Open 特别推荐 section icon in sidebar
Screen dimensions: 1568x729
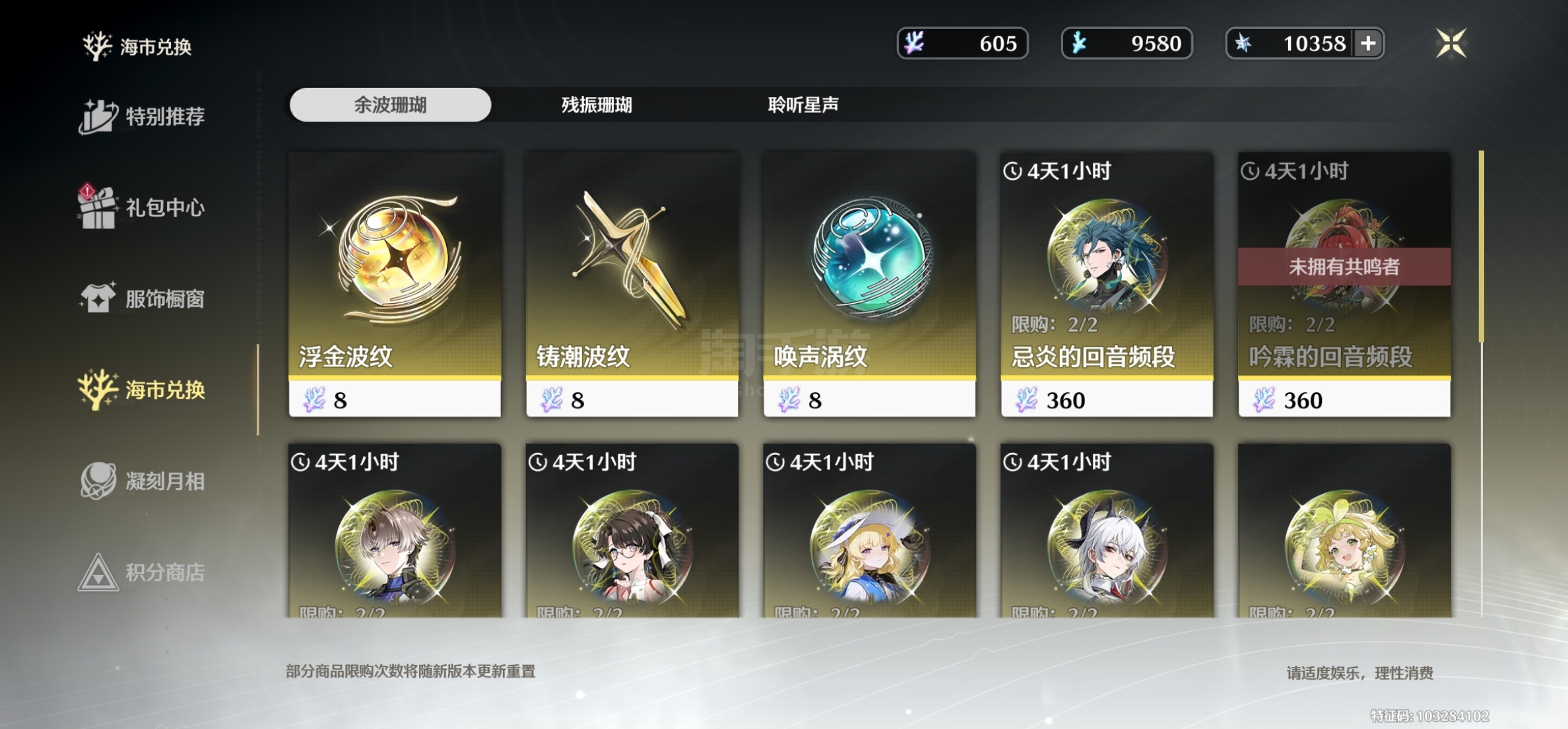98,116
